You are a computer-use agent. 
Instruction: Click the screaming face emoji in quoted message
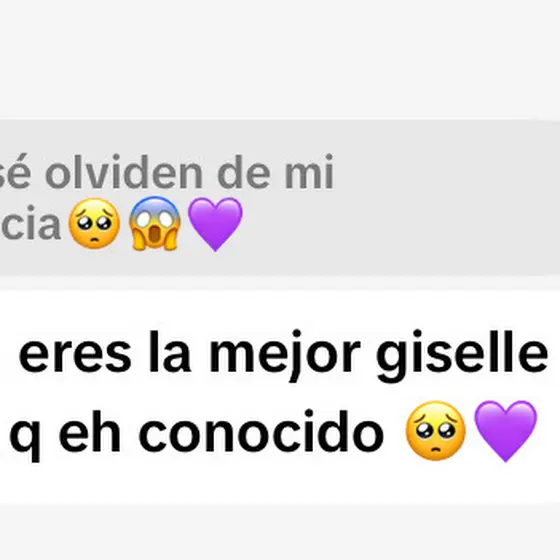tap(154, 224)
